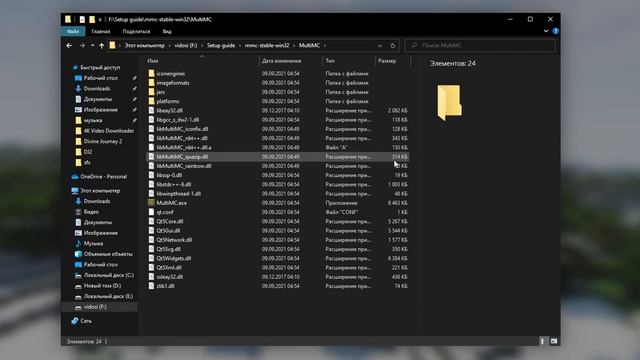
Task: Expand the ribbon with the chevron
Action: coord(546,31)
